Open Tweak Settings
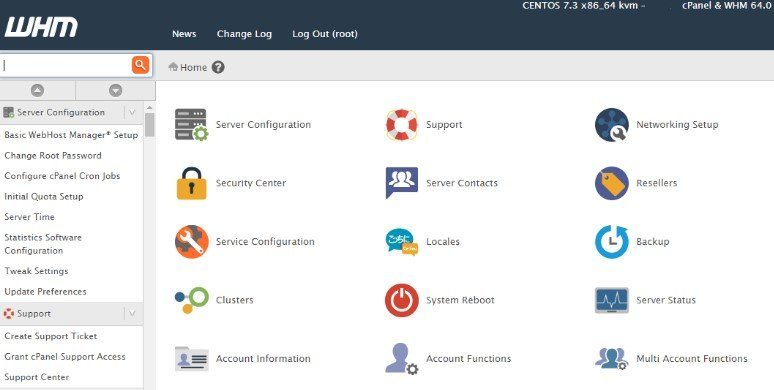This screenshot has width=774, height=390. coord(36,271)
